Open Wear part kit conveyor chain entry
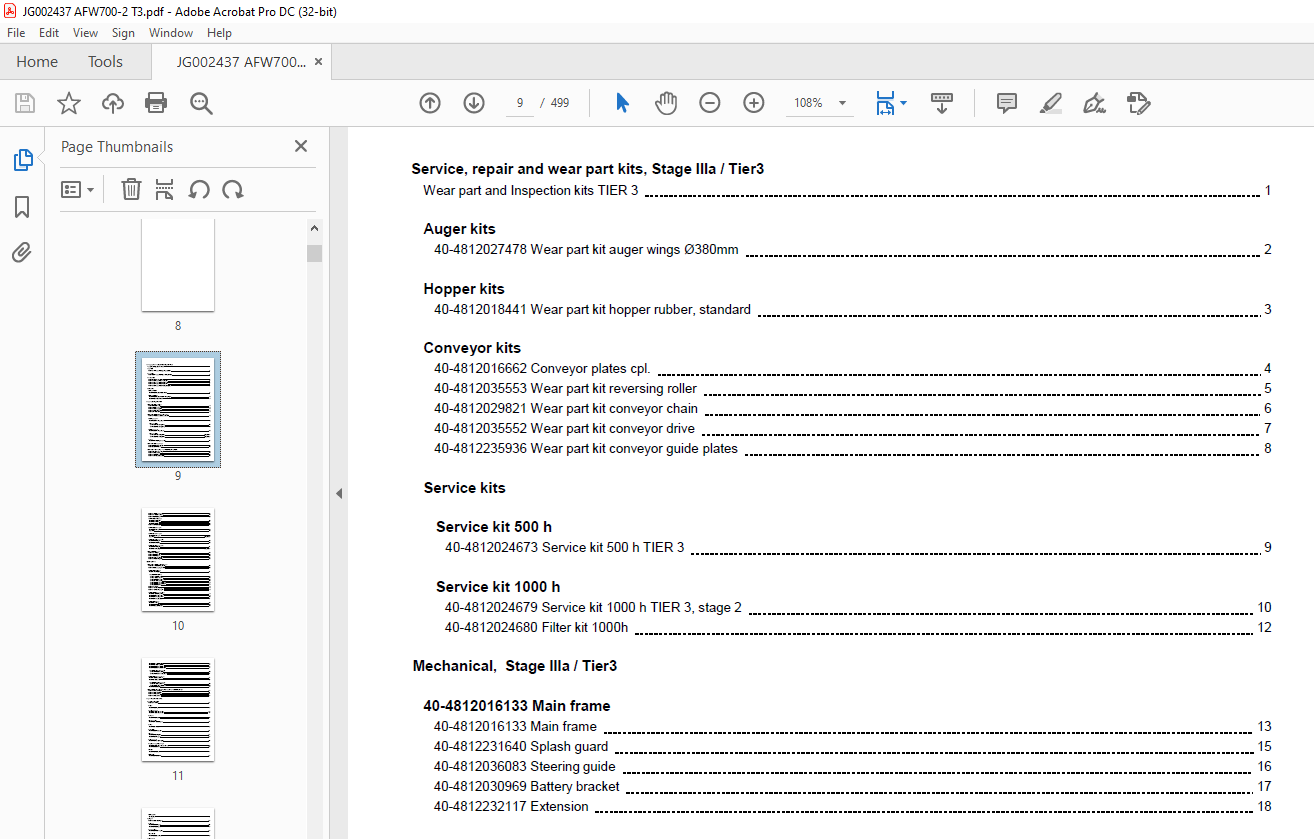 point(852,409)
